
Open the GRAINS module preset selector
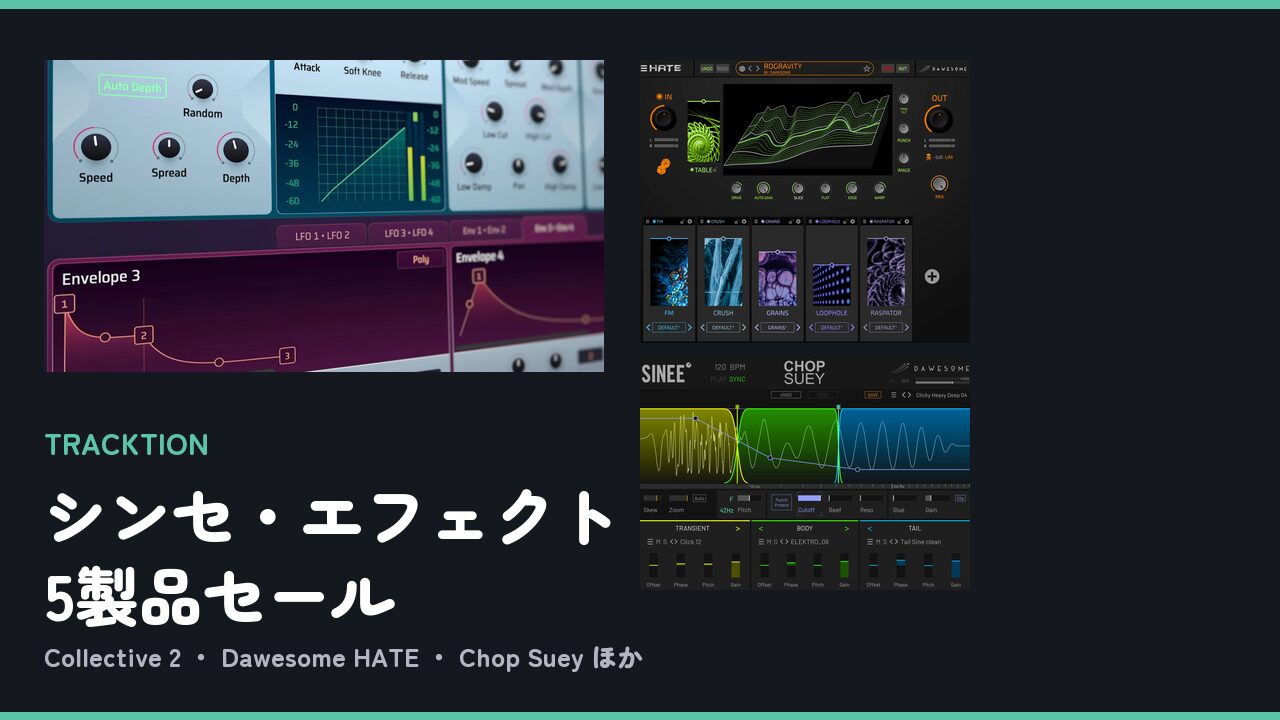coord(777,327)
